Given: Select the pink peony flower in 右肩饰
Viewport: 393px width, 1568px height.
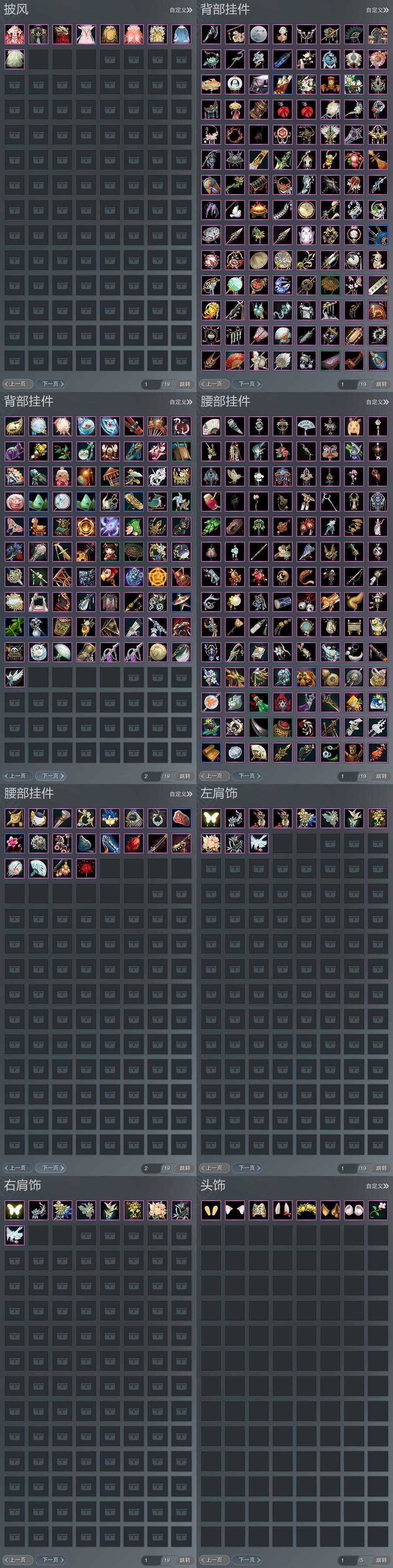Looking at the screenshot, I should (158, 1210).
